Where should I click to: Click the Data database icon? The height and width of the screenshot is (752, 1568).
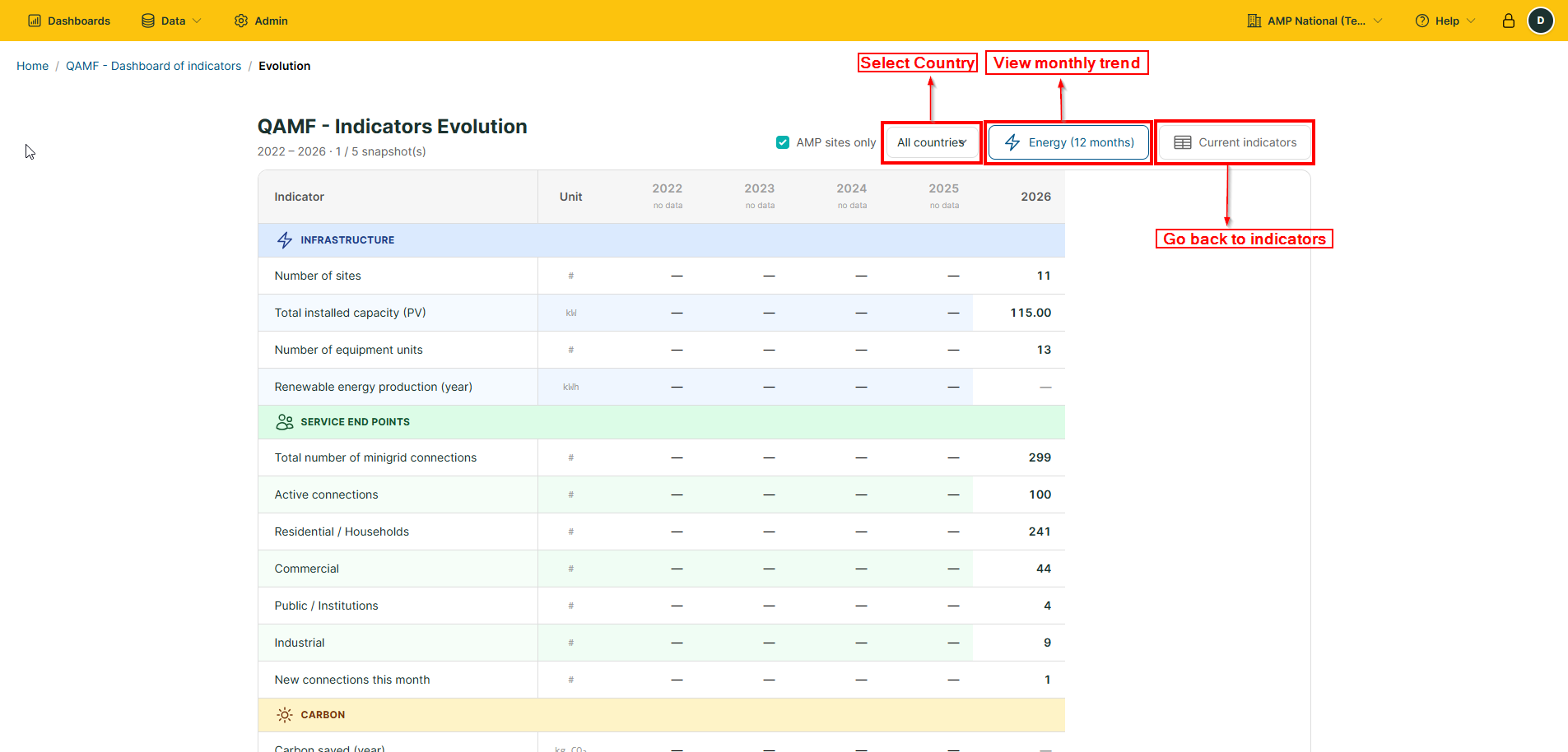(x=148, y=21)
